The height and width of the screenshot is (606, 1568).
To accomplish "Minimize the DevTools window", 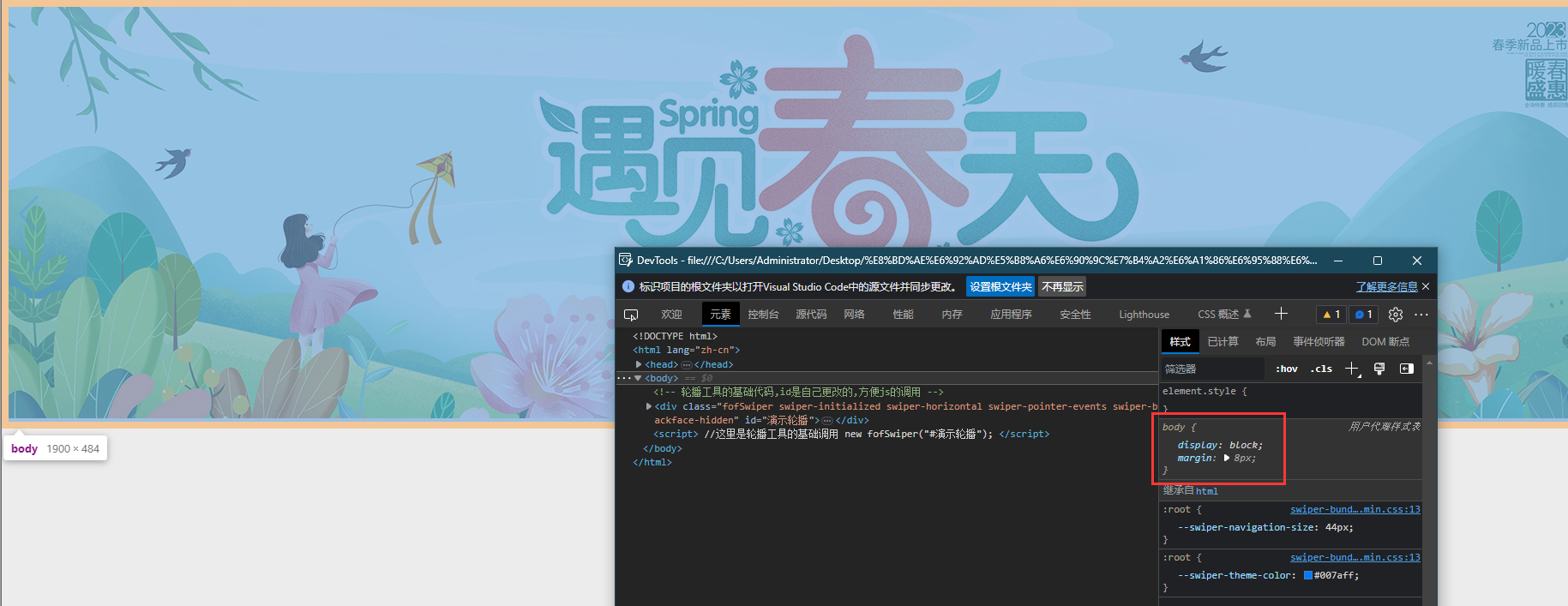I will (x=1338, y=261).
